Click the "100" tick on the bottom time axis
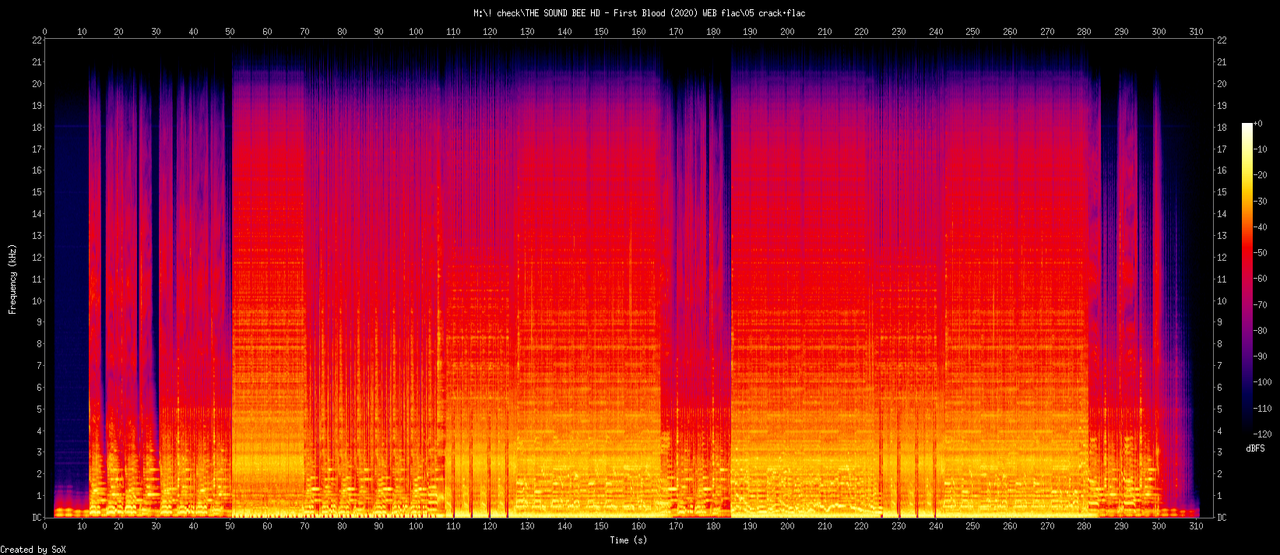Screen dimensions: 1280x555 pos(416,526)
